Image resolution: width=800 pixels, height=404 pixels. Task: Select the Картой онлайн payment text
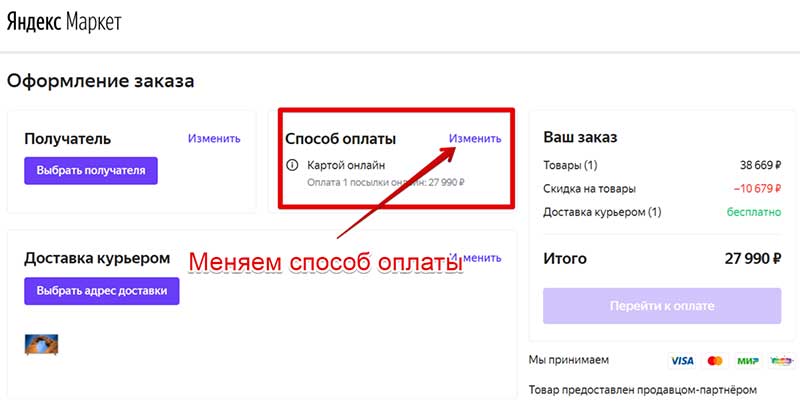346,165
